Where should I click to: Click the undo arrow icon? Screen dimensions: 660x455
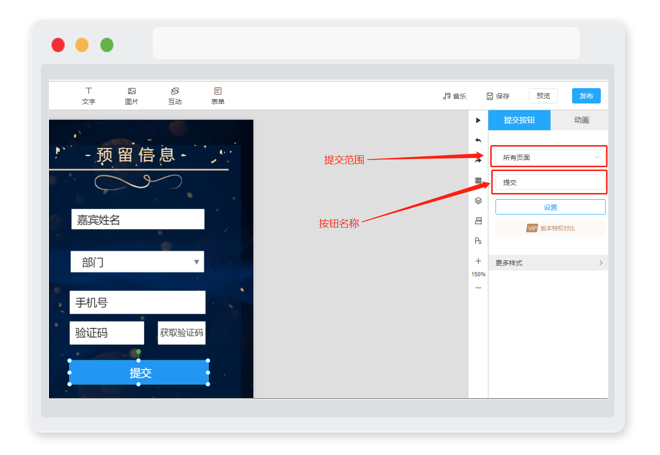(x=478, y=140)
